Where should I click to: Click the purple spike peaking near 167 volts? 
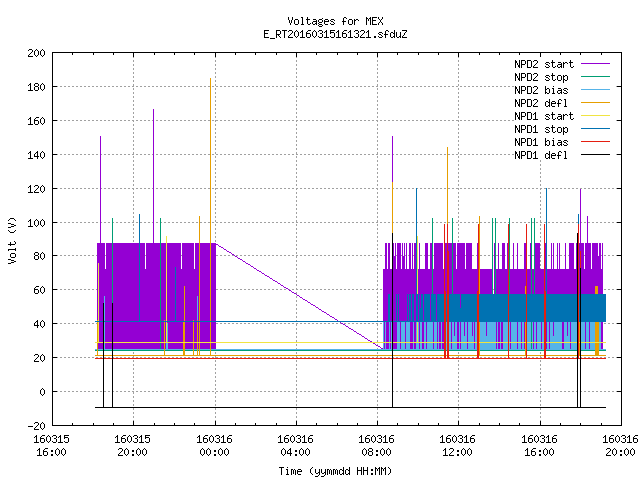[x=153, y=176]
